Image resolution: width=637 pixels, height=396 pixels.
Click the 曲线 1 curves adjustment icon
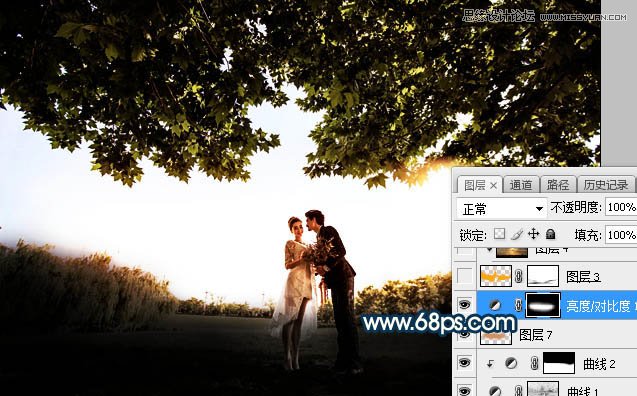[495, 392]
